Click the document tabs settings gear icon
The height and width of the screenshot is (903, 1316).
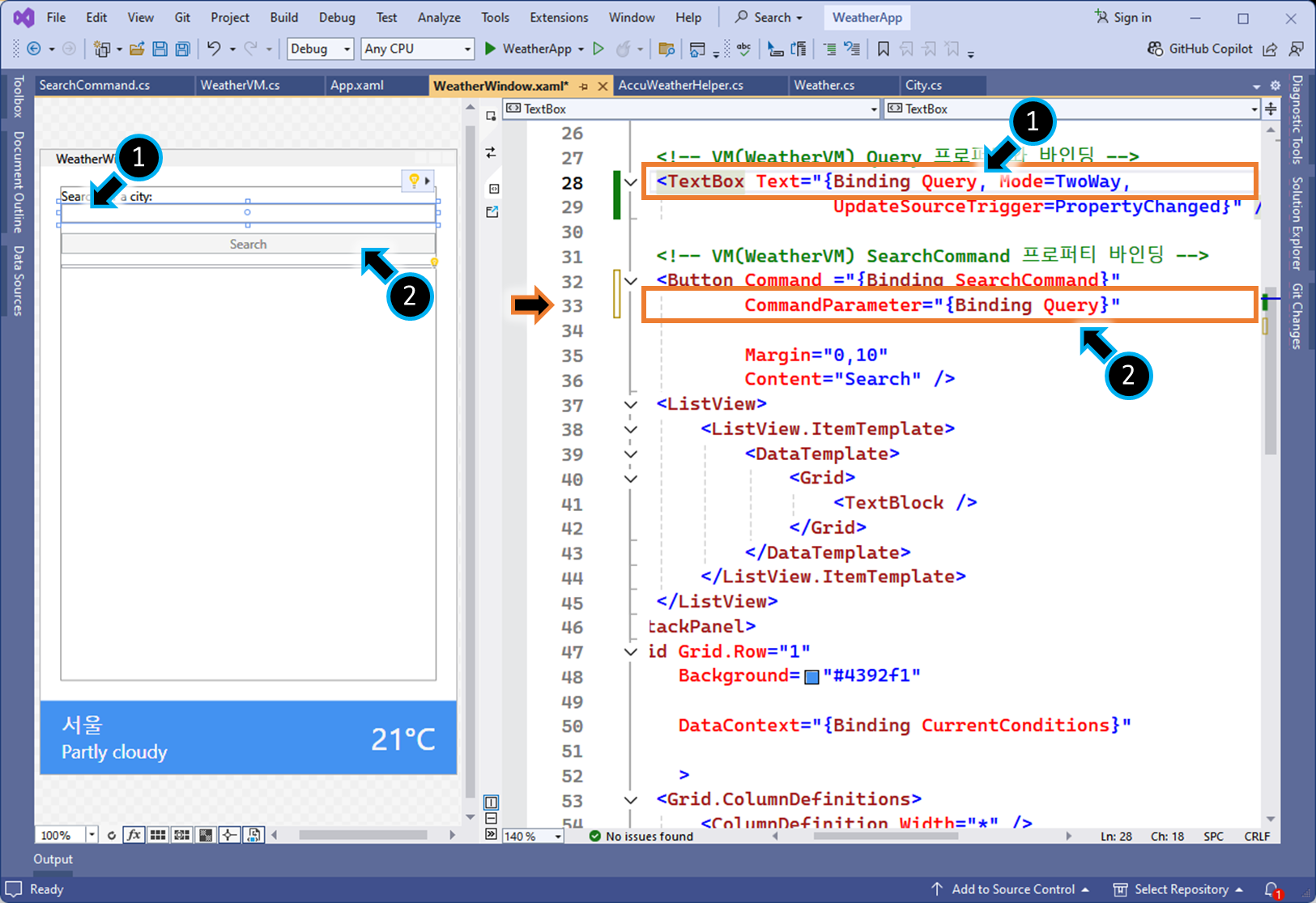tap(1276, 85)
